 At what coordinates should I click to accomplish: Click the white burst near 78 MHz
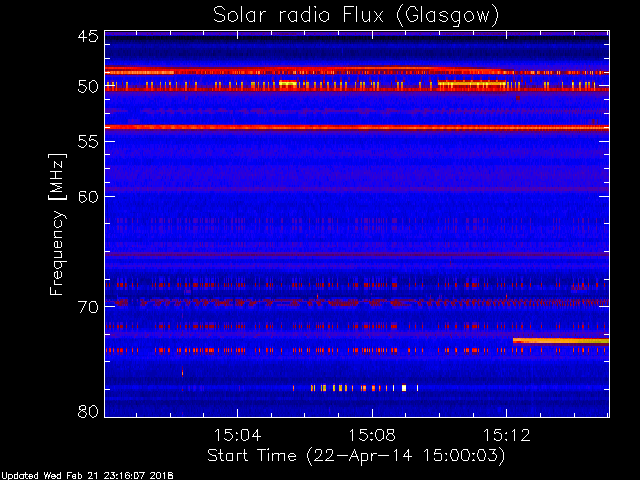click(404, 388)
